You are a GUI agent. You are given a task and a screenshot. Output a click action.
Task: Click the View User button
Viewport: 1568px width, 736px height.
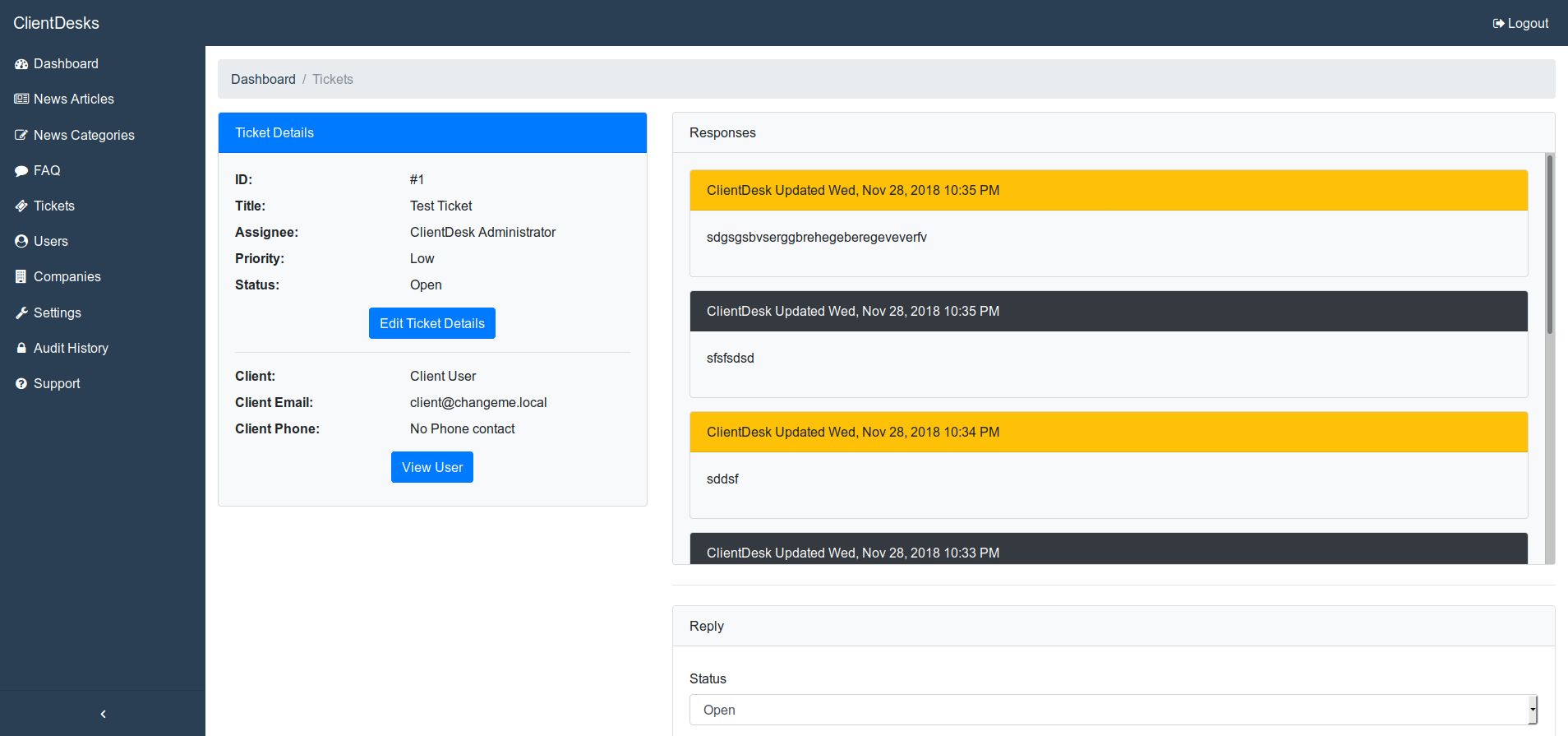pos(432,467)
